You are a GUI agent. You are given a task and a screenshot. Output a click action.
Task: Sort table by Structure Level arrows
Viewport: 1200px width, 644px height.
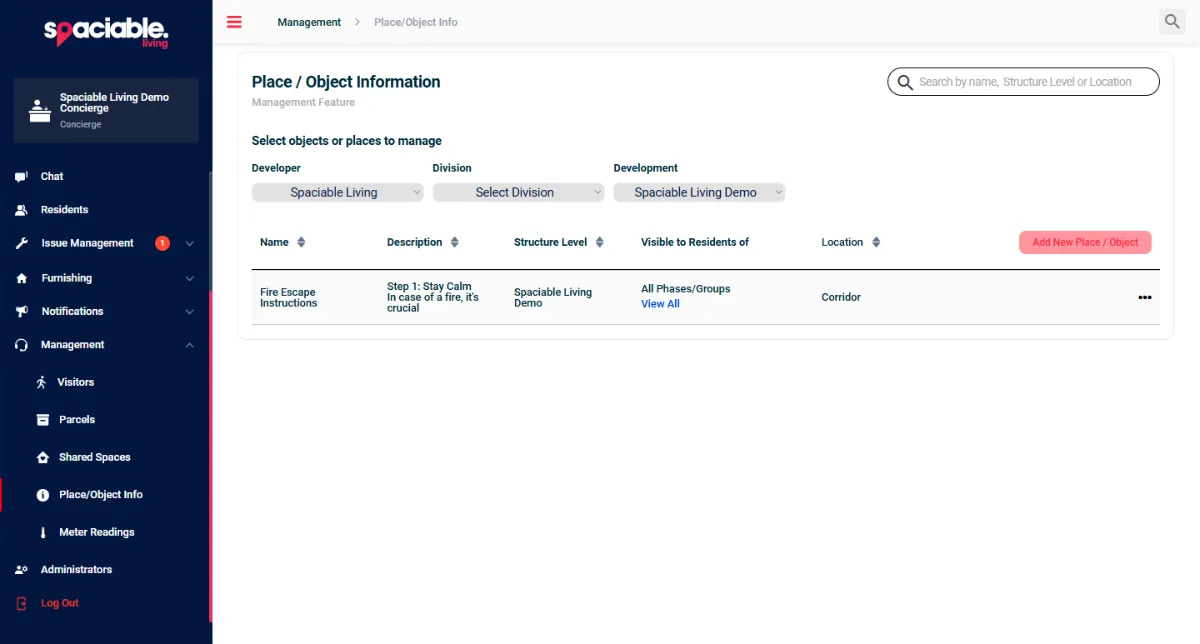(x=600, y=242)
